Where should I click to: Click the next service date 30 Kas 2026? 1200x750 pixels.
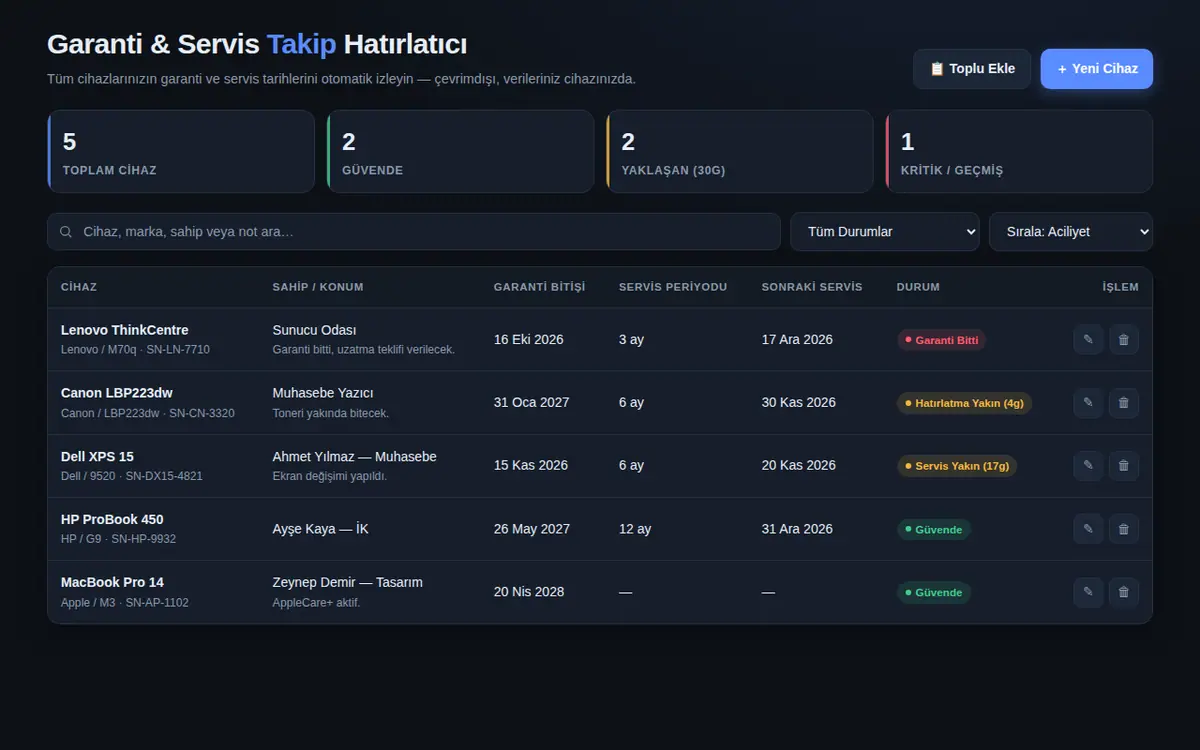click(x=799, y=403)
